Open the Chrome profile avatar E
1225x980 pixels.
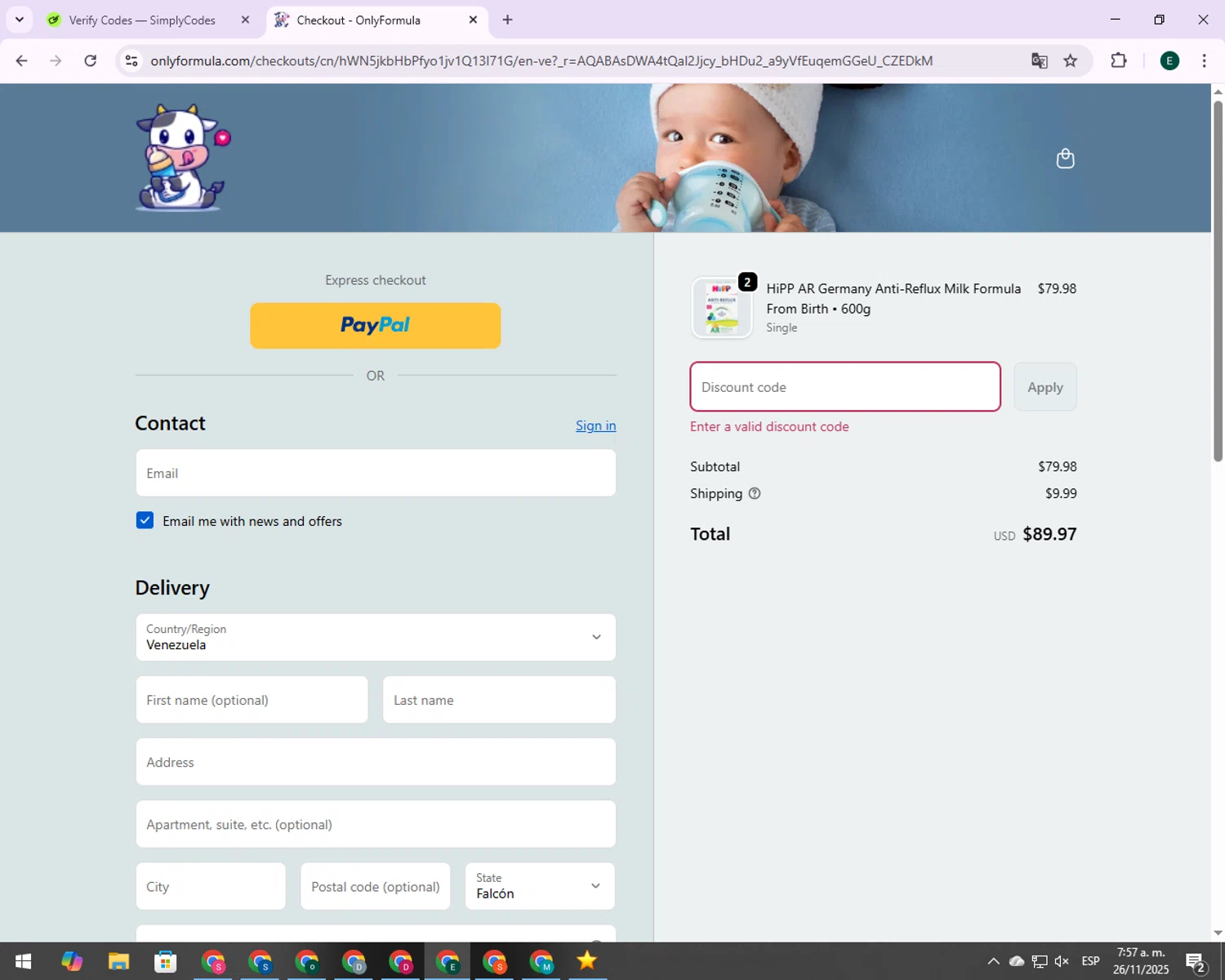1169,61
